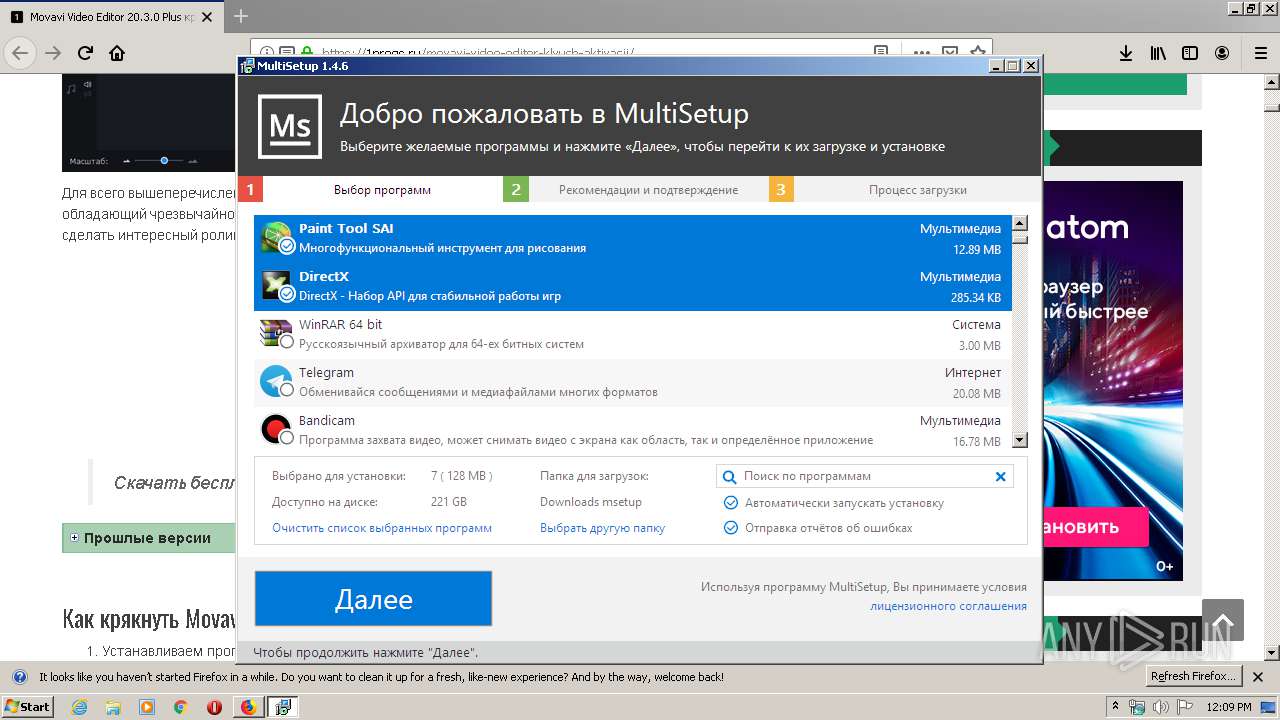Screen dimensions: 1280x720
Task: Expand Прошлые версии section on webpage
Action: (x=74, y=538)
